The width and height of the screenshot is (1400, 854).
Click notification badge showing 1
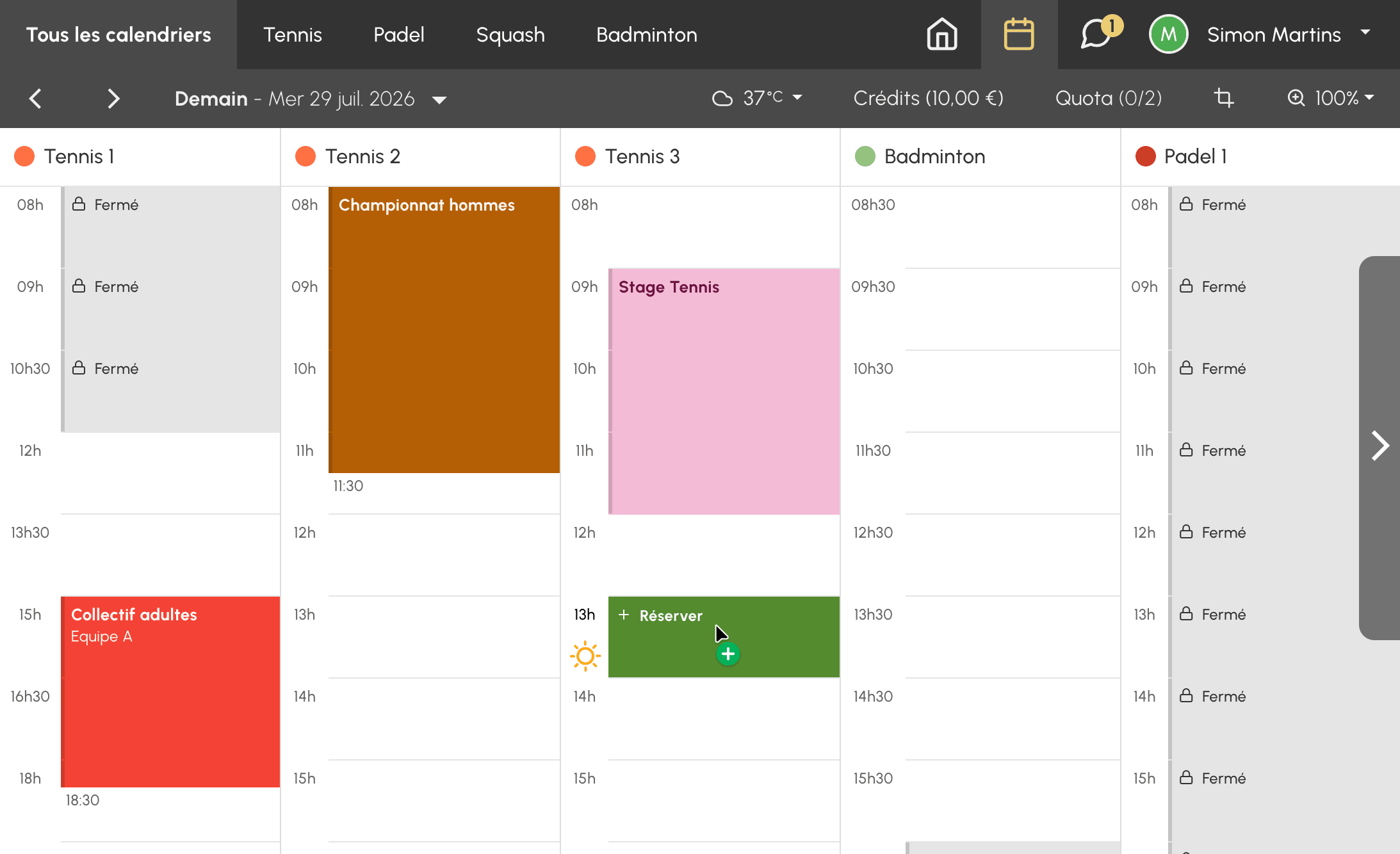click(1112, 26)
